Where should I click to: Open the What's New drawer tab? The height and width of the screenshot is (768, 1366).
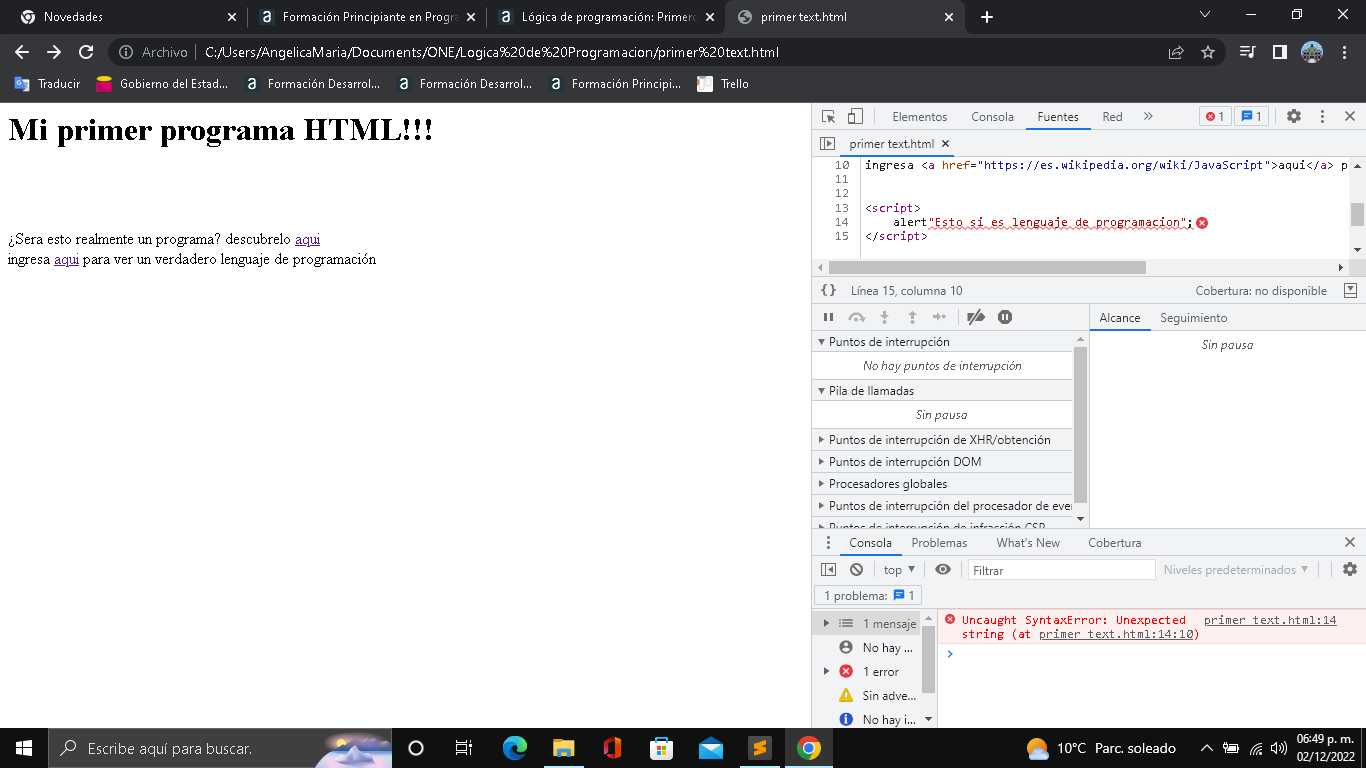1028,543
